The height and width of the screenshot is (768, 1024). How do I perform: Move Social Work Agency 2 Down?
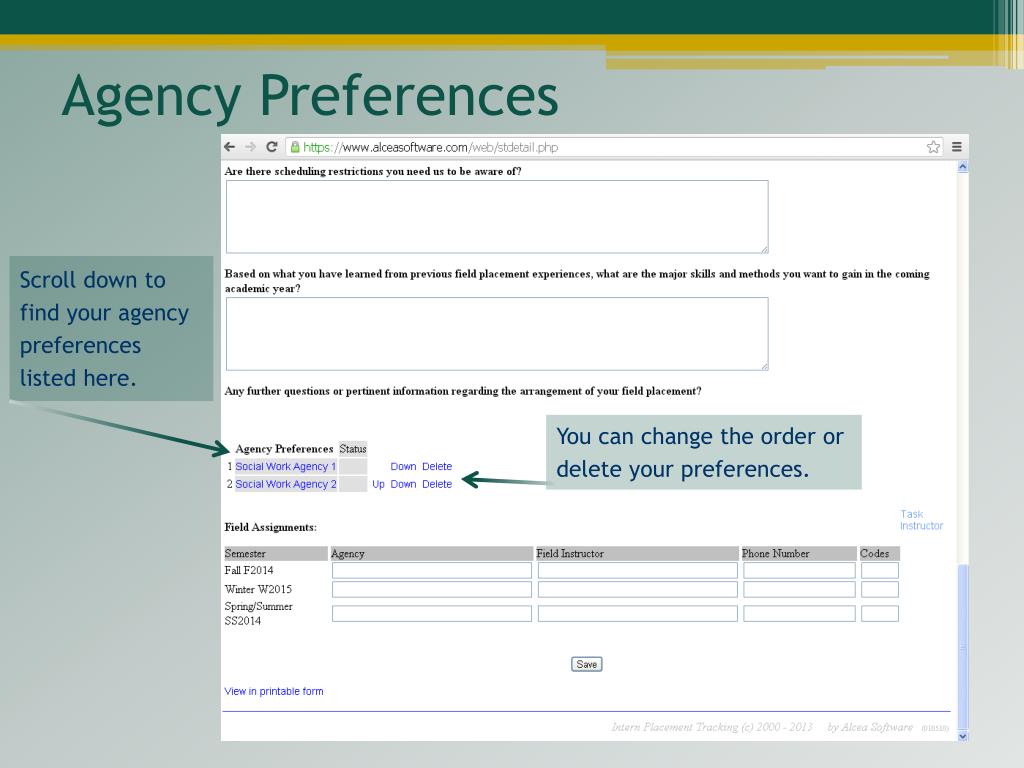tap(403, 484)
